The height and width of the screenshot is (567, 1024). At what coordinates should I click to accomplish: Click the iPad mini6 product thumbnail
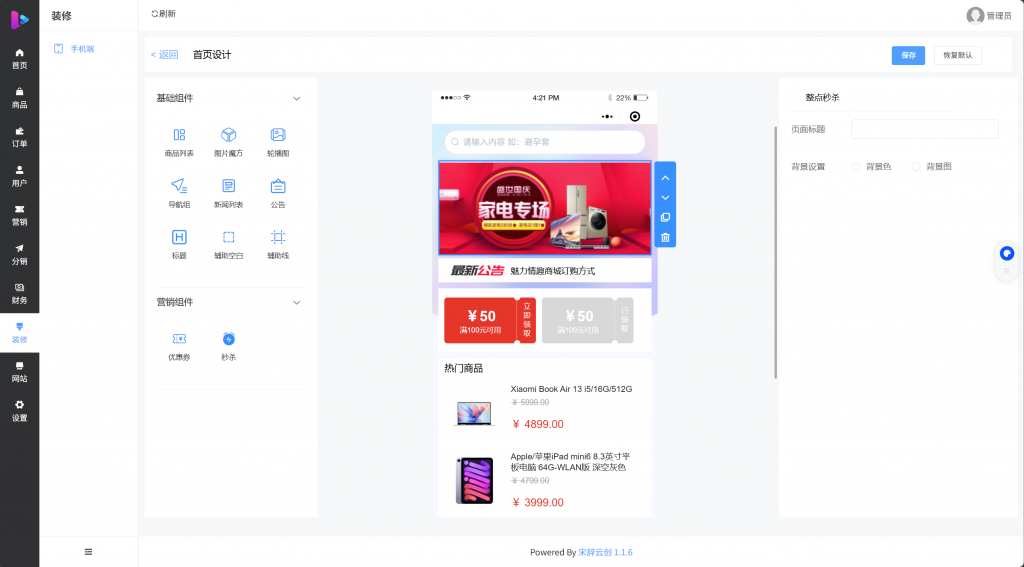pyautogui.click(x=474, y=481)
